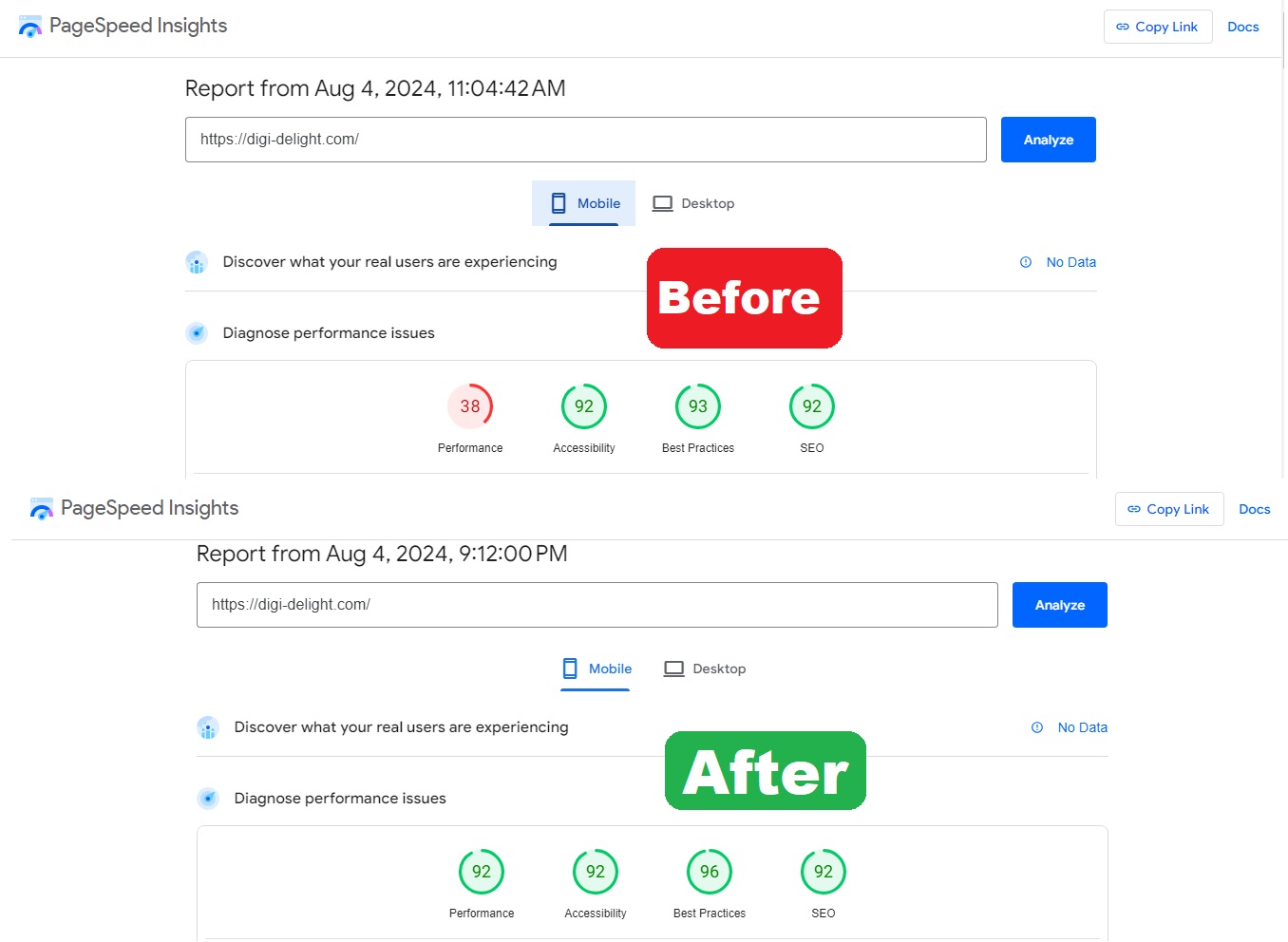
Task: Focus the URL field in the Before report
Action: (586, 140)
